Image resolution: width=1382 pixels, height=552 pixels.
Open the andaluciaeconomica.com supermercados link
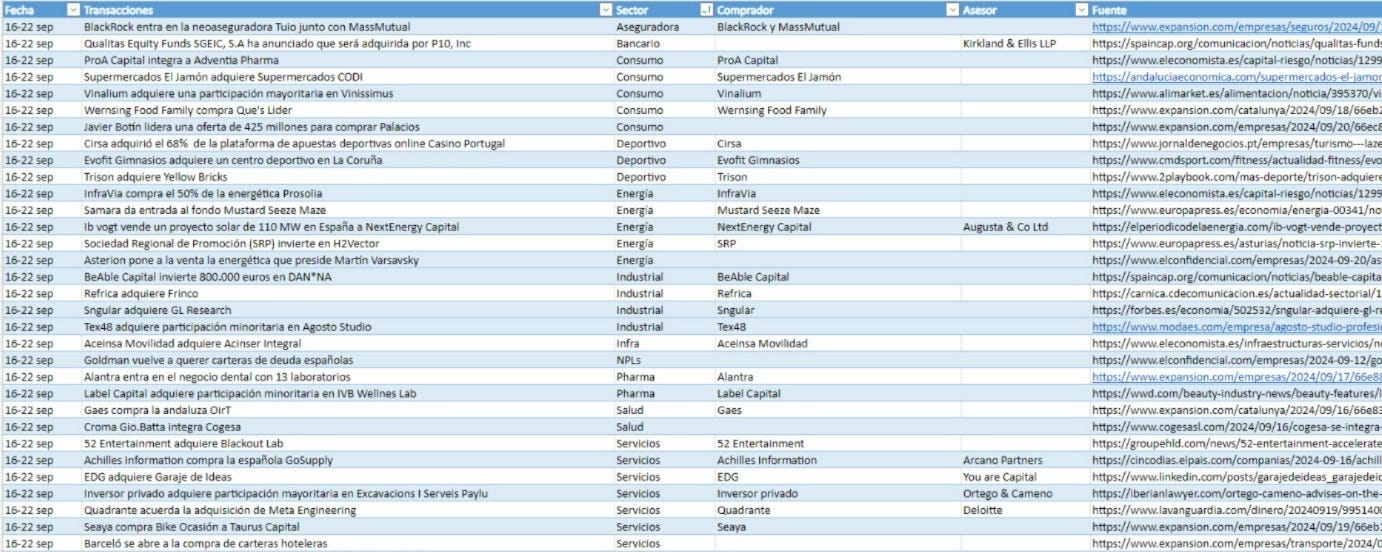pos(1237,77)
